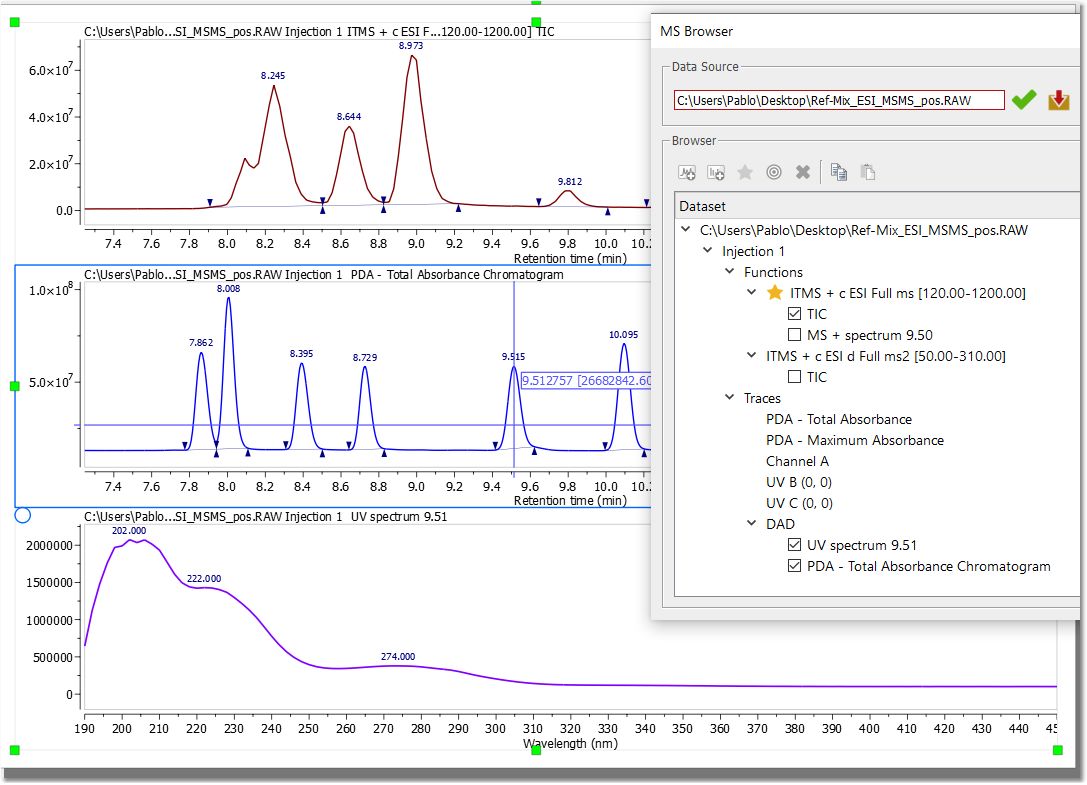Select ITMS + c ESI d Full ms2 [50.00-310.00] label
Image resolution: width=1087 pixels, height=785 pixels.
[885, 356]
